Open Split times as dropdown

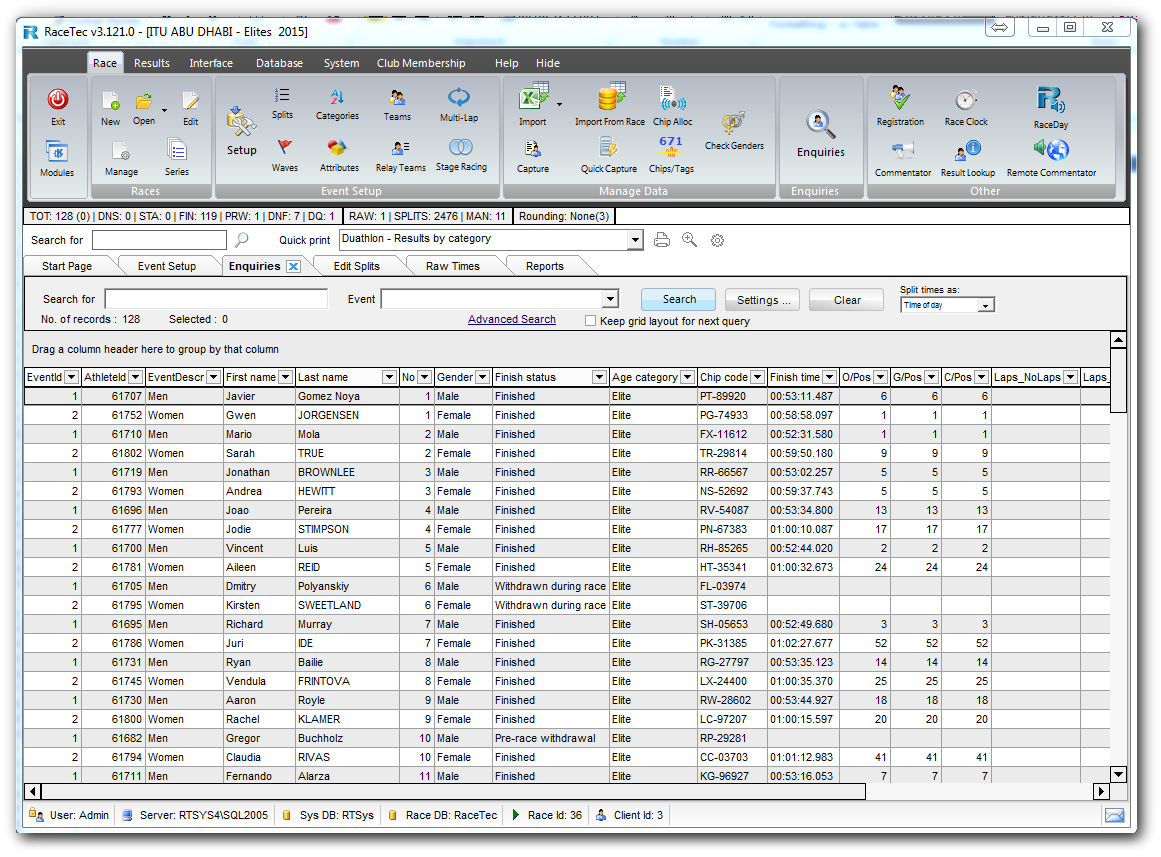986,306
